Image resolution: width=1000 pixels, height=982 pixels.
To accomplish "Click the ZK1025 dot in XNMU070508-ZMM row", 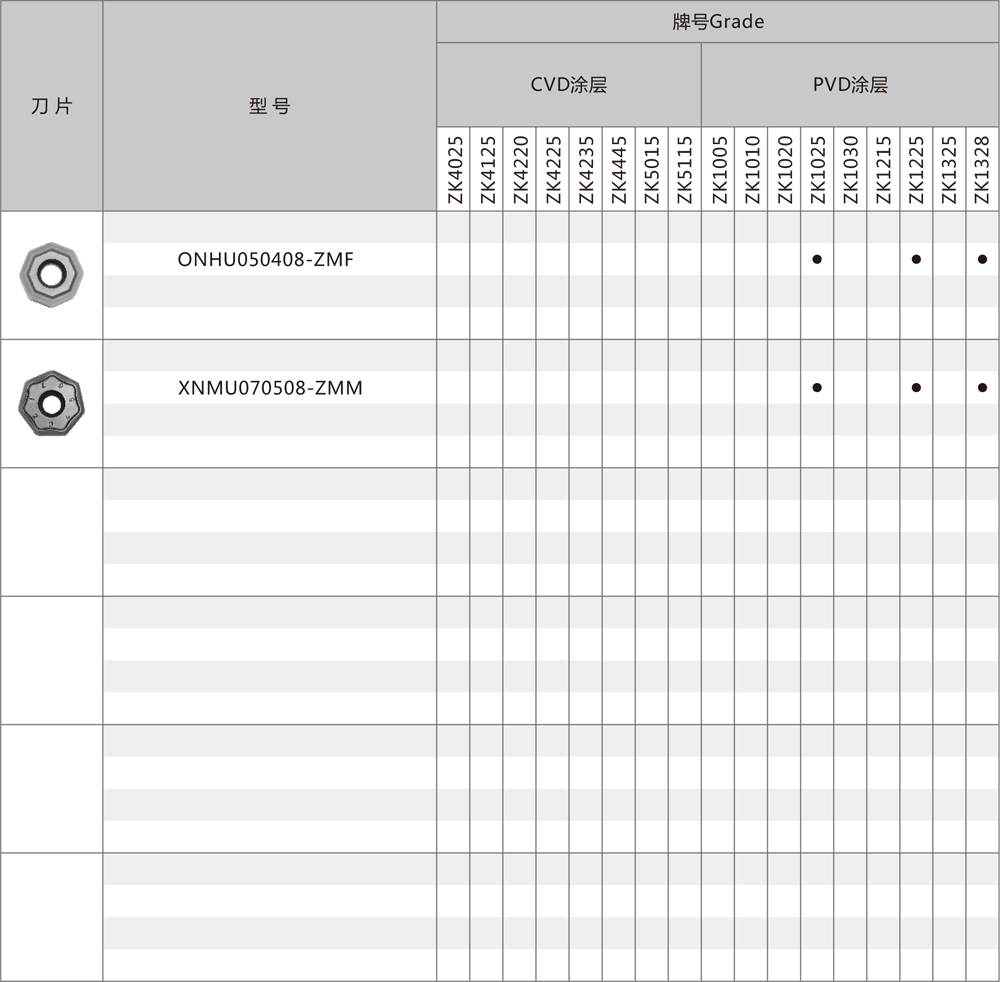I will point(817,388).
